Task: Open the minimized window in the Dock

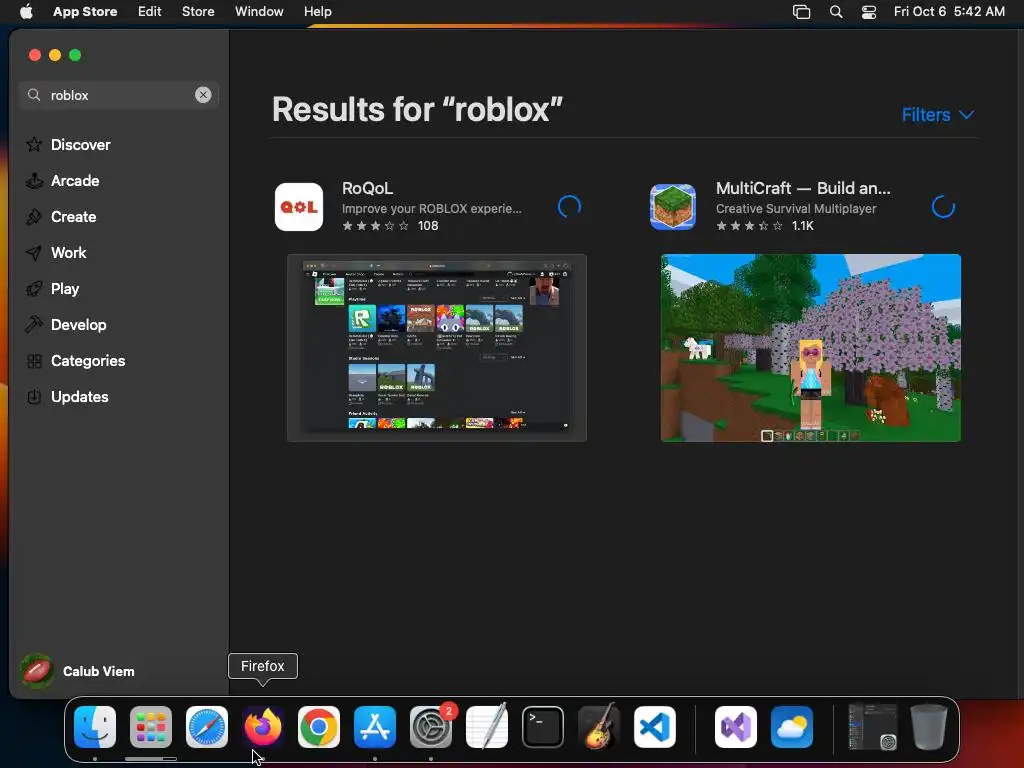Action: click(873, 727)
